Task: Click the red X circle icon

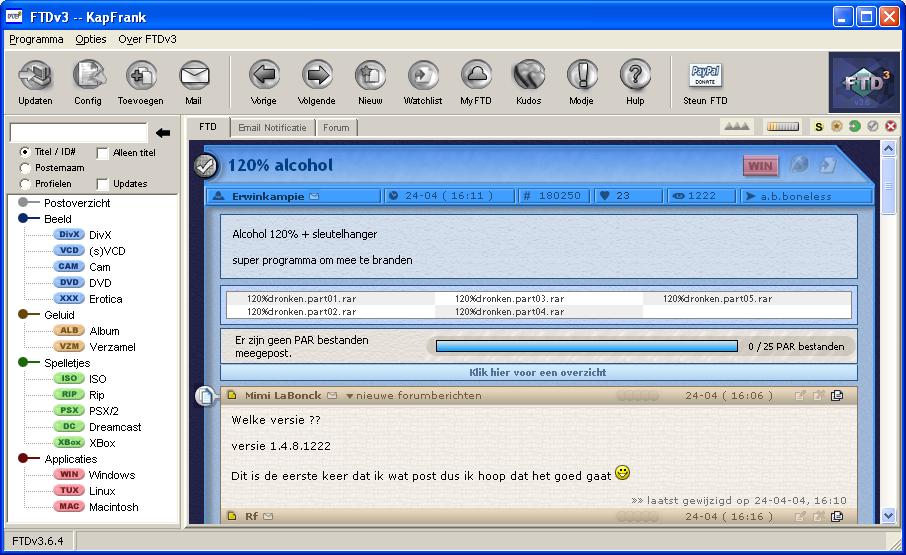Action: pos(890,126)
